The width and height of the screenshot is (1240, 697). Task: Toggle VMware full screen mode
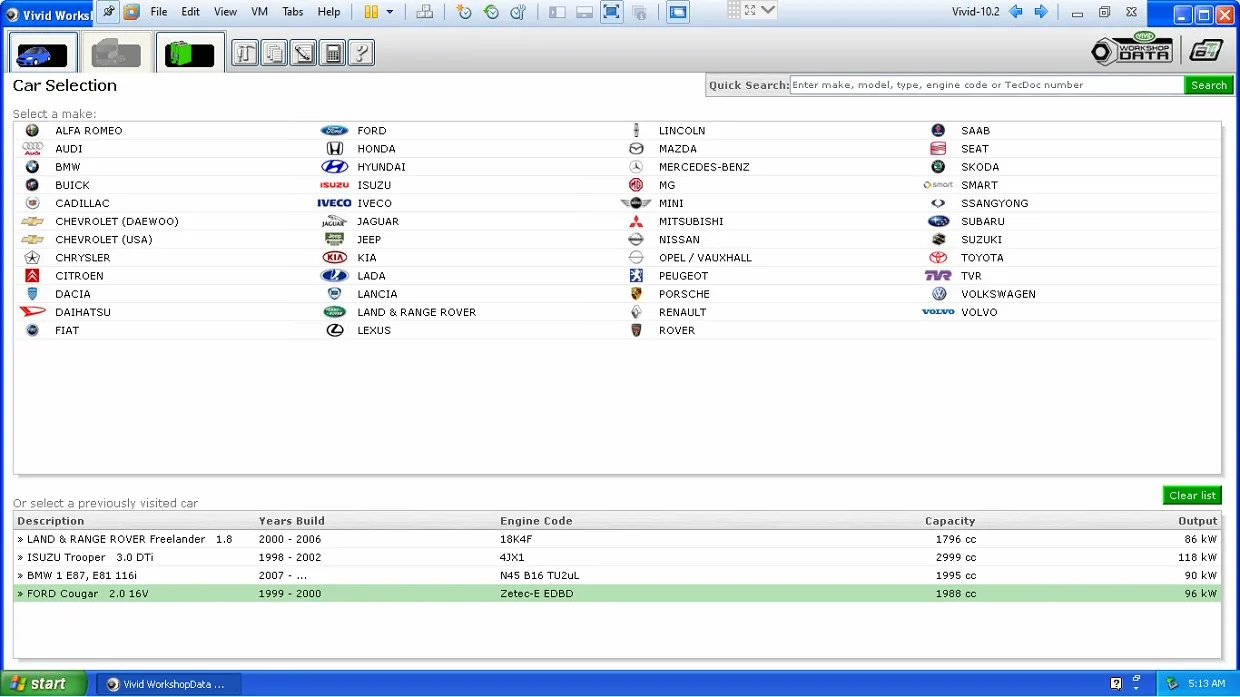point(611,12)
